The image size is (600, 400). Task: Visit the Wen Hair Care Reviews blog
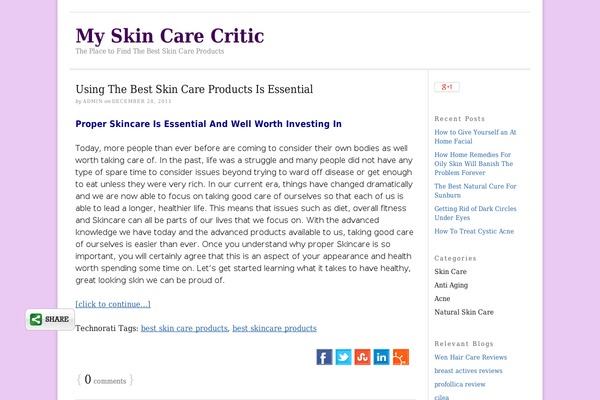pos(476,357)
